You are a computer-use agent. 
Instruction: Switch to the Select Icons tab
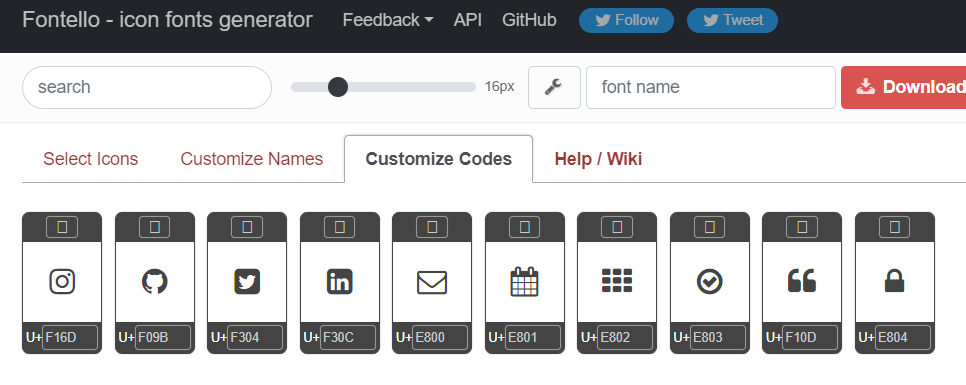(x=91, y=159)
